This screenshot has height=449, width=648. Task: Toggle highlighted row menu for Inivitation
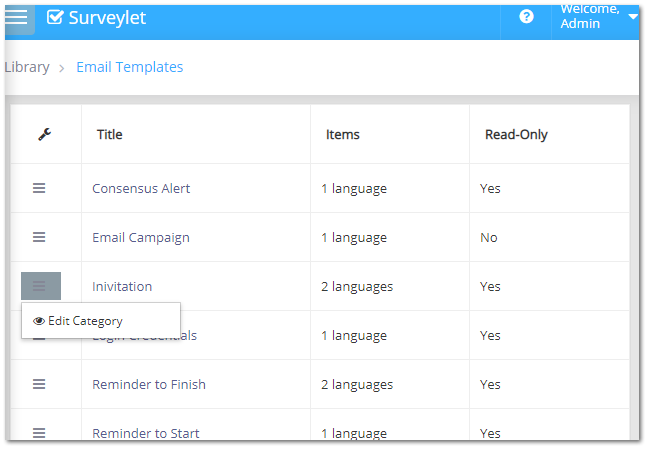click(41, 286)
